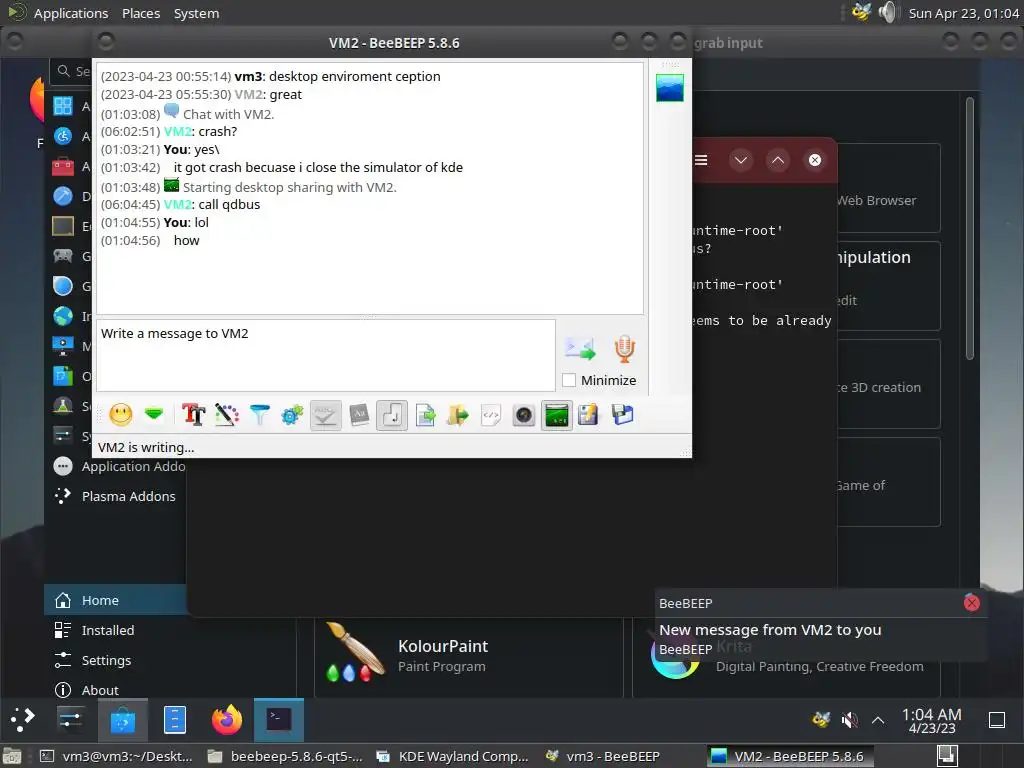Click System Settings icon in KDE panel

click(70, 720)
